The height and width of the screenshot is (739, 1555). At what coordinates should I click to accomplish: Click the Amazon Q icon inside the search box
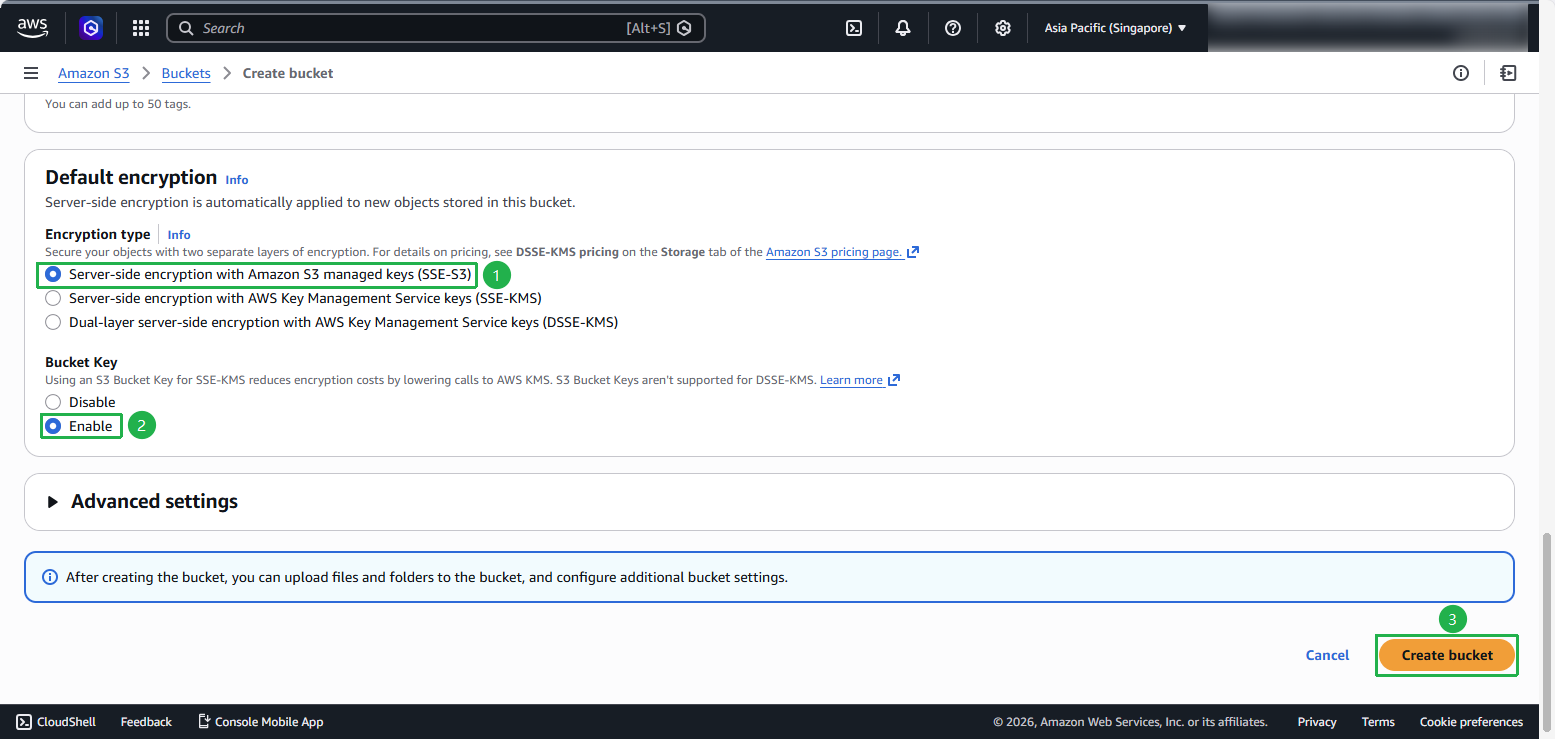(x=684, y=28)
